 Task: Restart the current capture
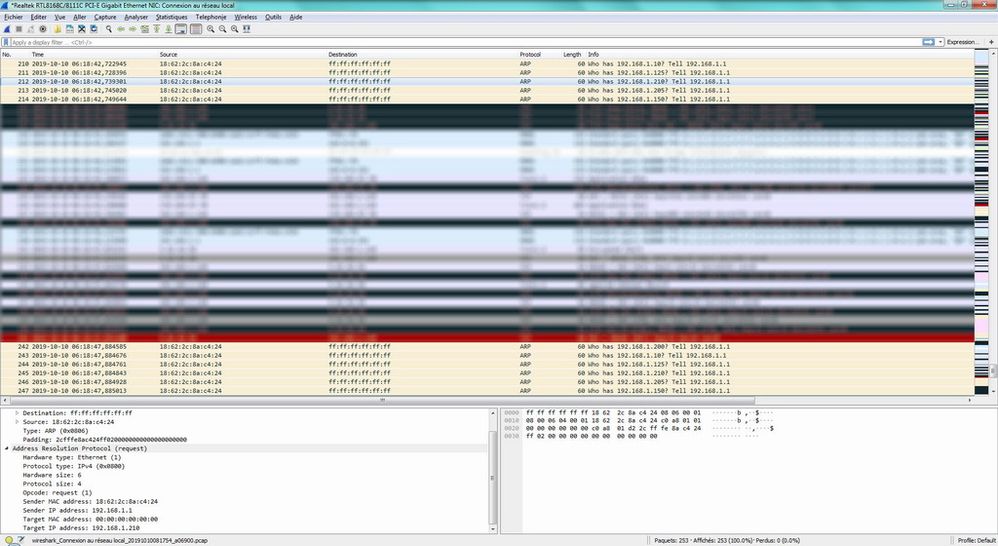tap(31, 29)
